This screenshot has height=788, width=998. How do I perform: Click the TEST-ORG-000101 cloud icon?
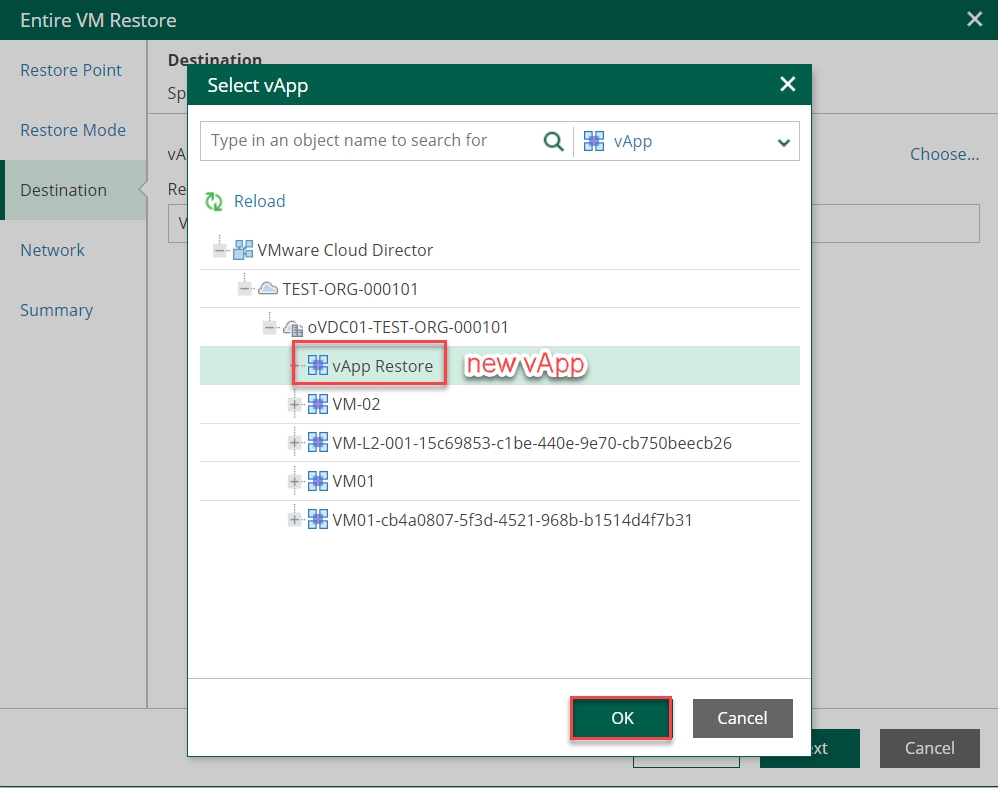[268, 289]
